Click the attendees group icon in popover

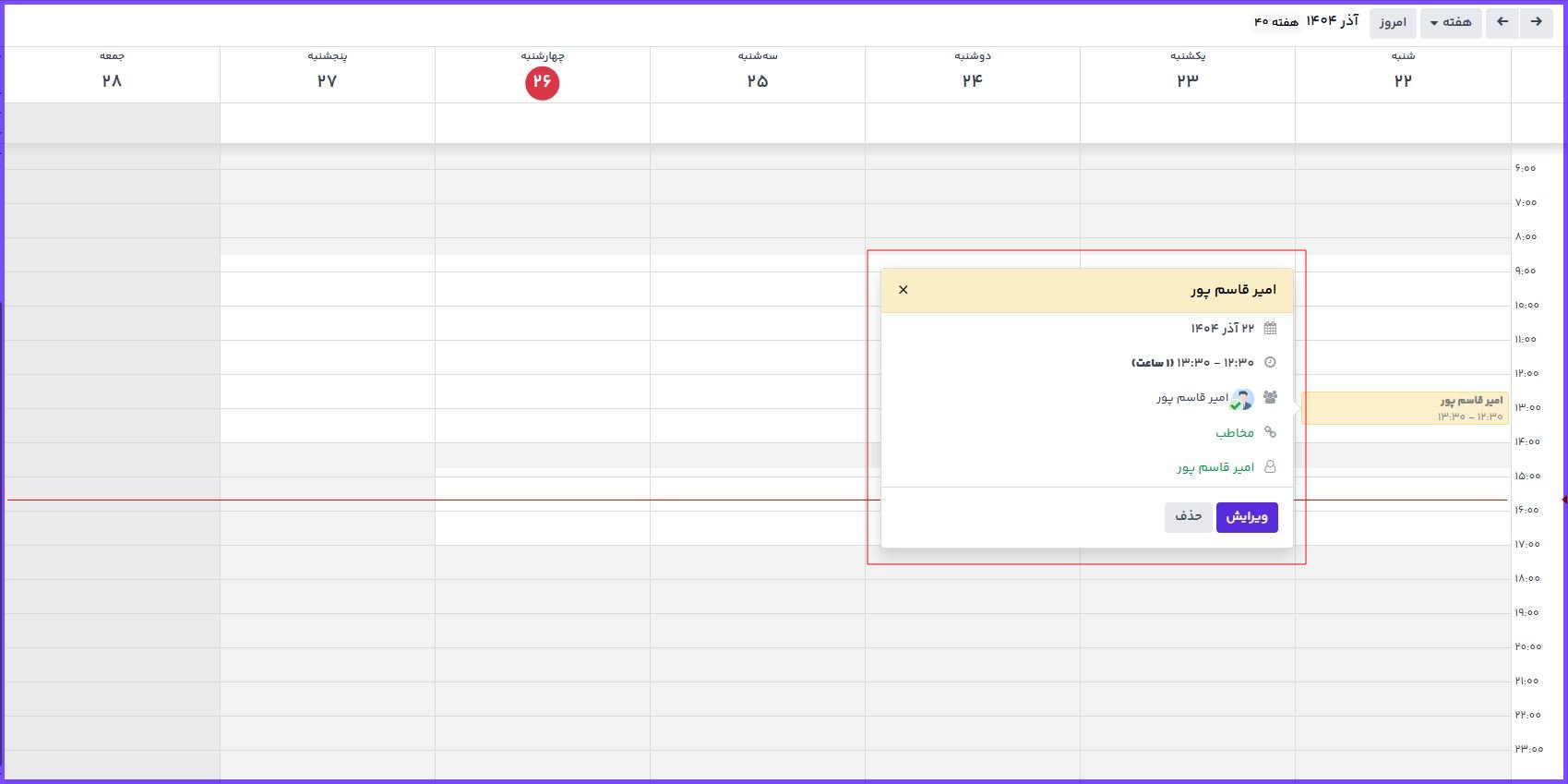[x=1270, y=397]
